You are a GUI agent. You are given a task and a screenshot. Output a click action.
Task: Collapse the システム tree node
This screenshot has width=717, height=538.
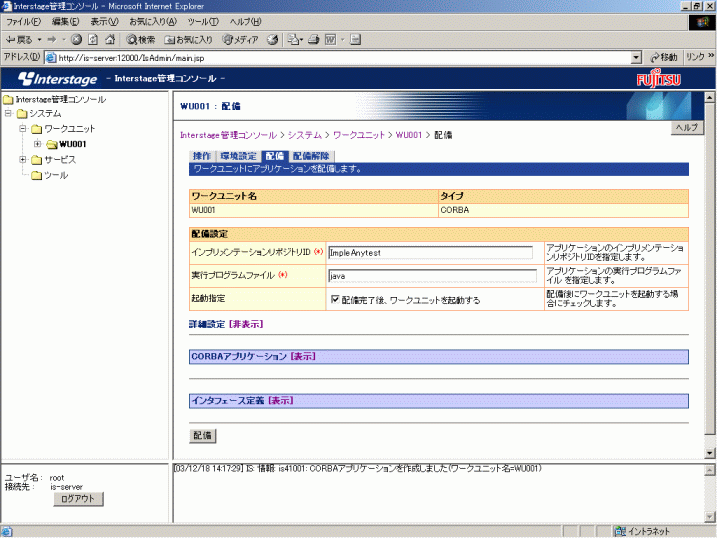tap(8, 113)
